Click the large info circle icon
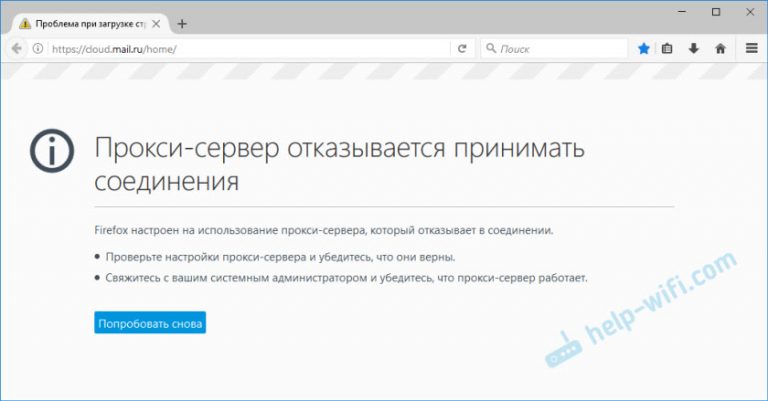 coord(52,151)
